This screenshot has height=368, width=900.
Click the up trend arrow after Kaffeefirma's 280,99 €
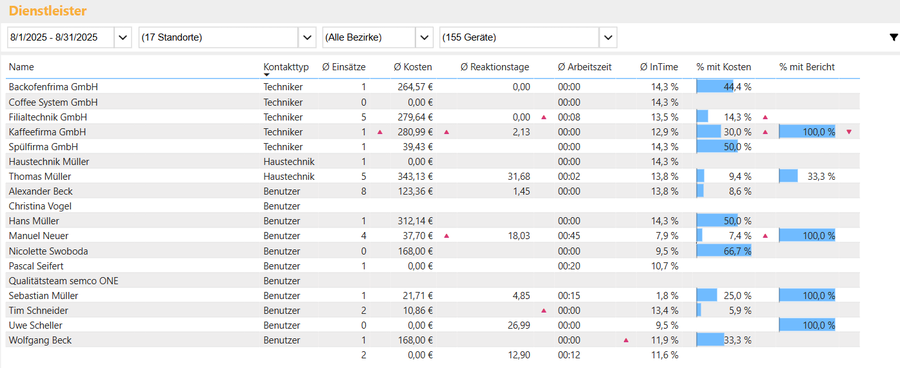click(447, 132)
